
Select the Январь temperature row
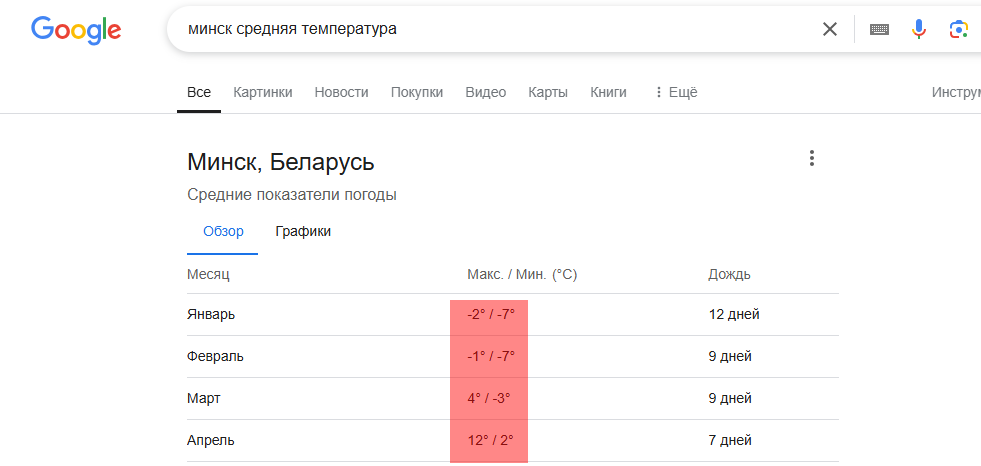[513, 315]
